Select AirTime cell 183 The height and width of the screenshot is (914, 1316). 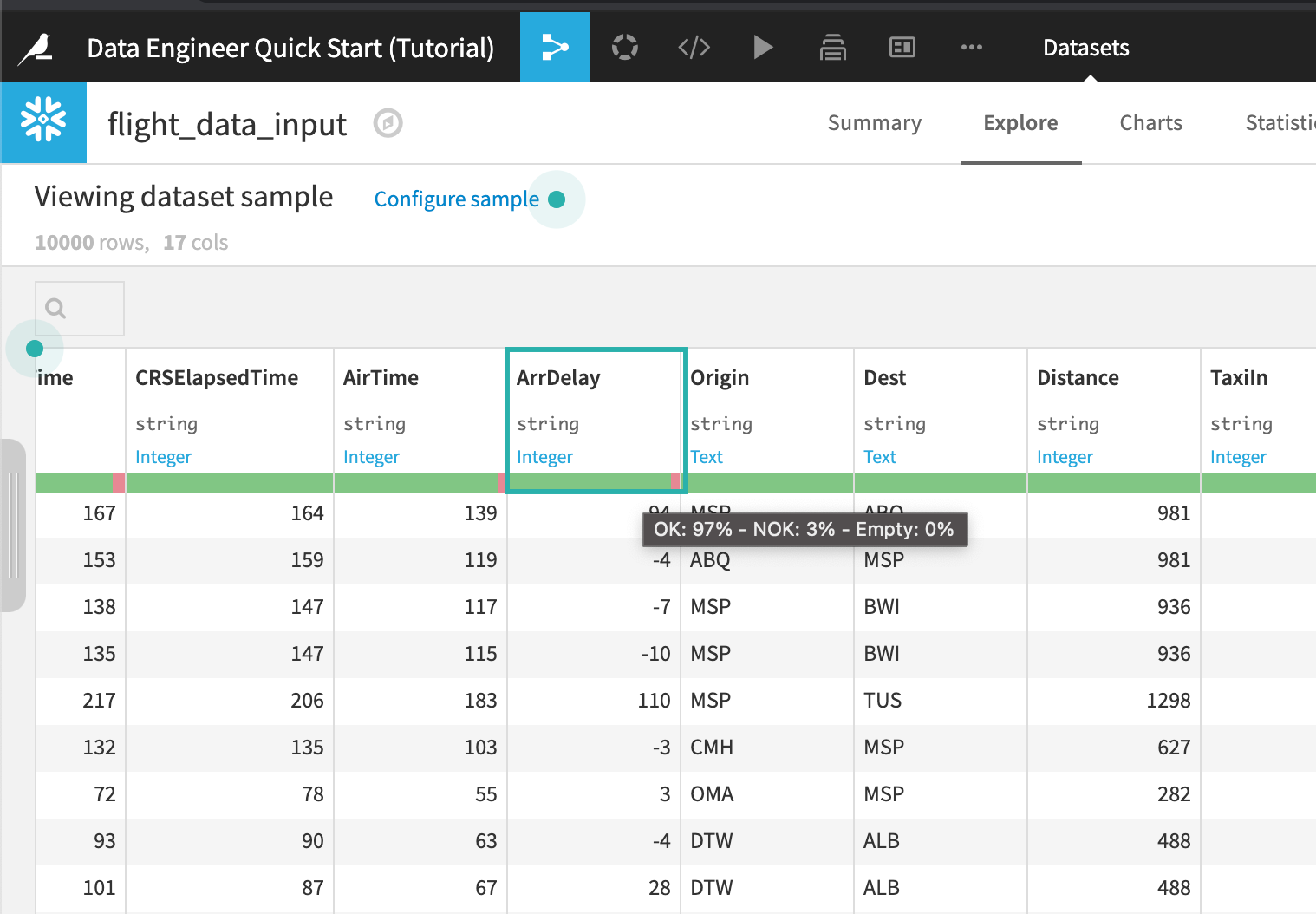420,701
